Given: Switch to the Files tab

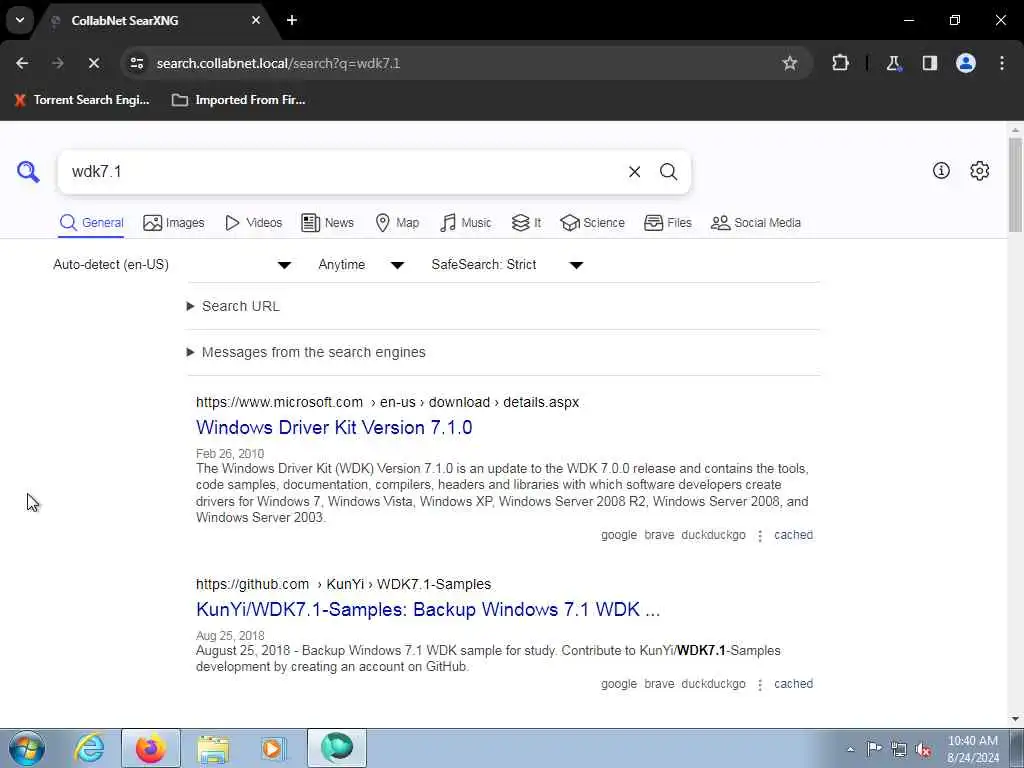Looking at the screenshot, I should click(x=667, y=223).
